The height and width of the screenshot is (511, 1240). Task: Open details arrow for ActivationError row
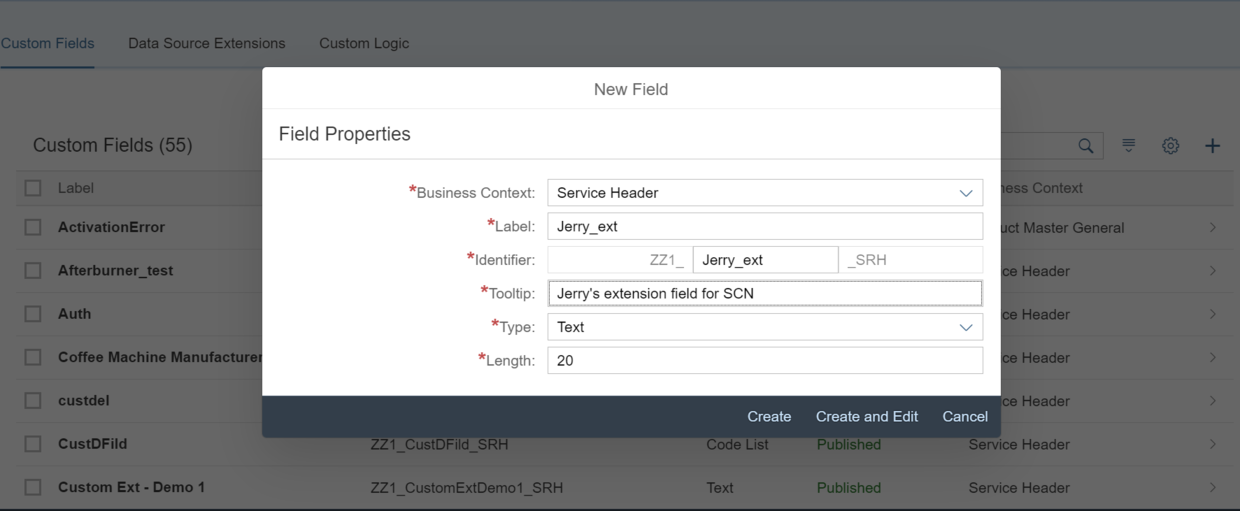tap(1212, 228)
